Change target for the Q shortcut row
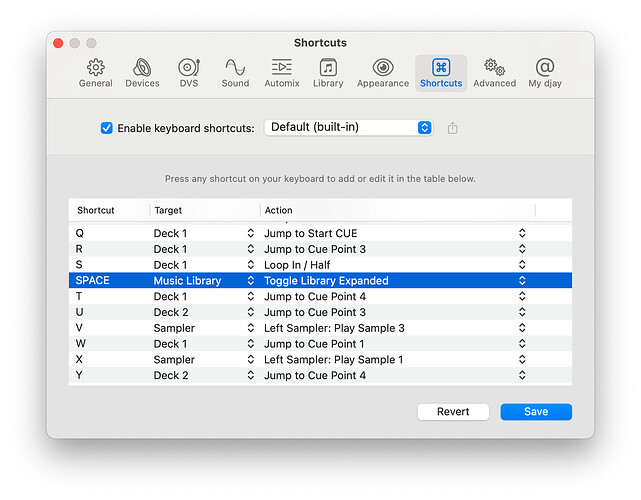641x500 pixels. click(250, 233)
